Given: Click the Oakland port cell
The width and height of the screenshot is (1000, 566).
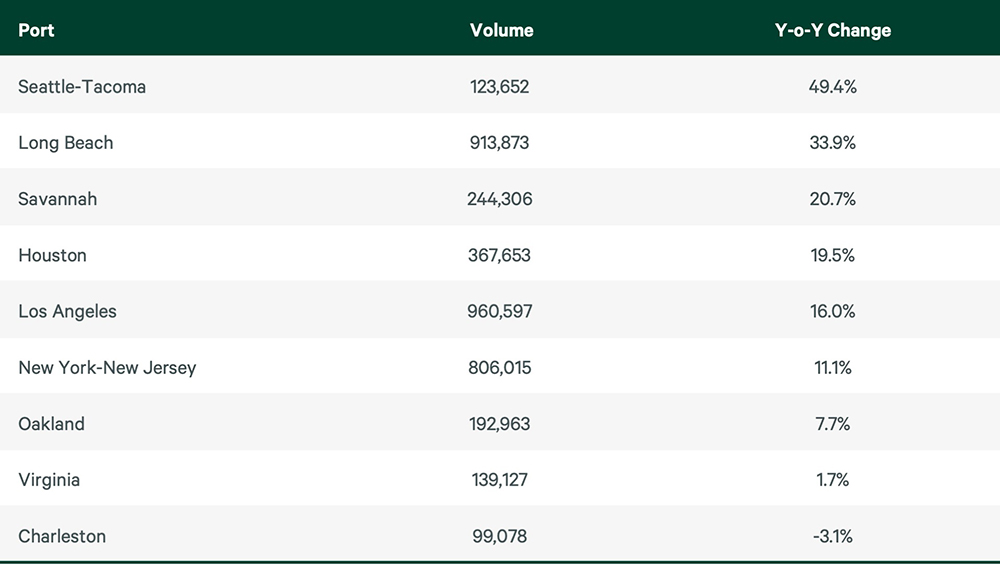Looking at the screenshot, I should click(51, 424).
